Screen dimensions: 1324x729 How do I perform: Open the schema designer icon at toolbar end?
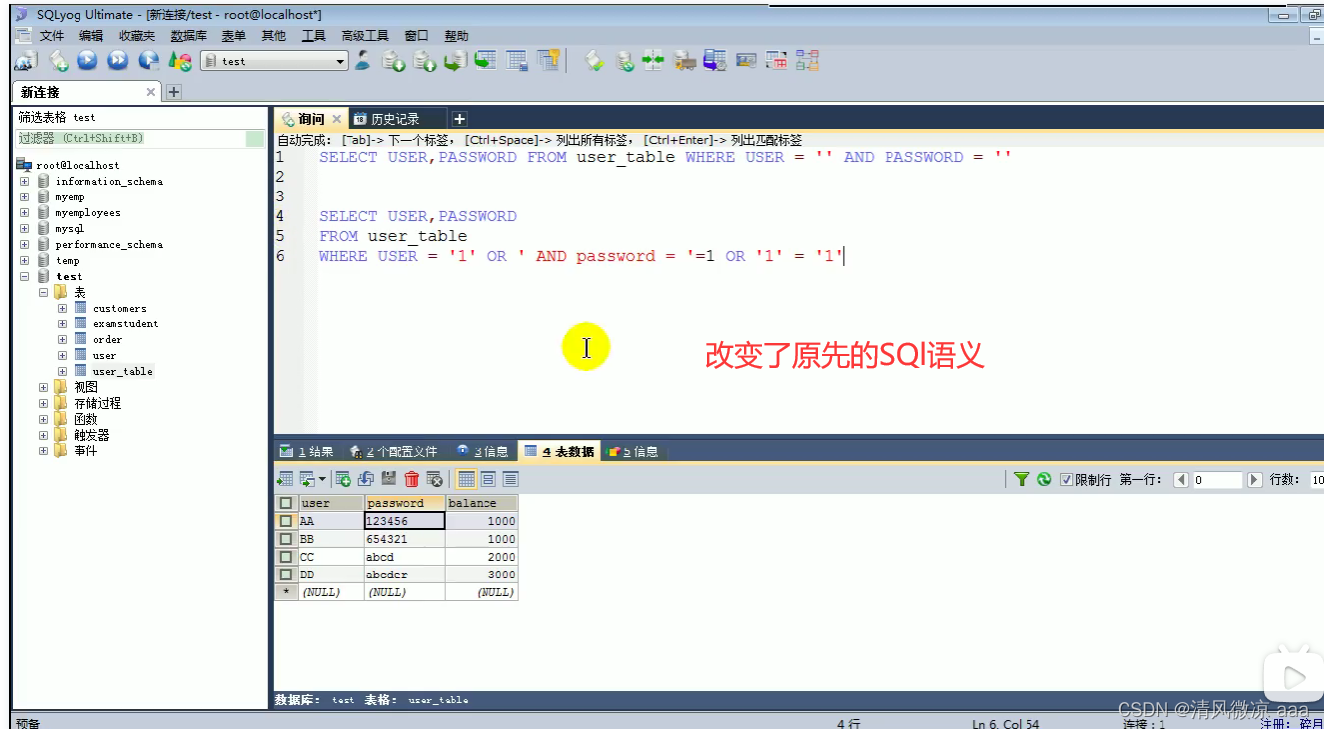806,61
